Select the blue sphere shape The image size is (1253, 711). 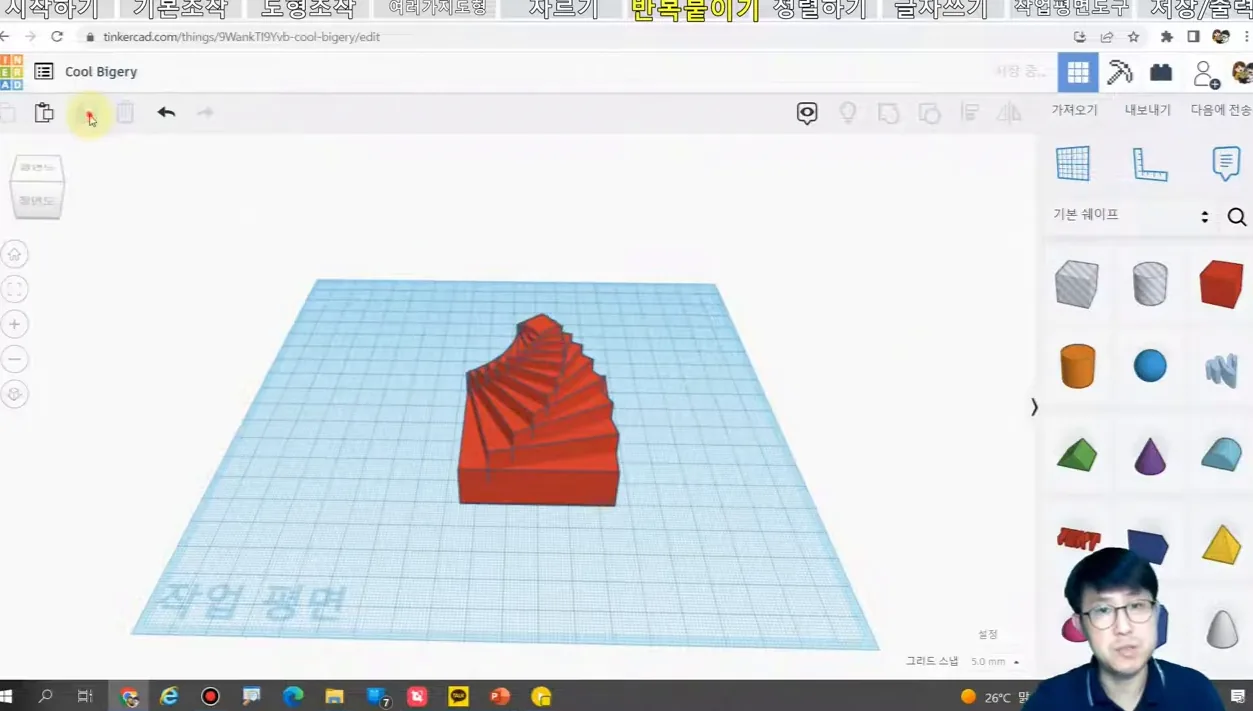point(1150,366)
